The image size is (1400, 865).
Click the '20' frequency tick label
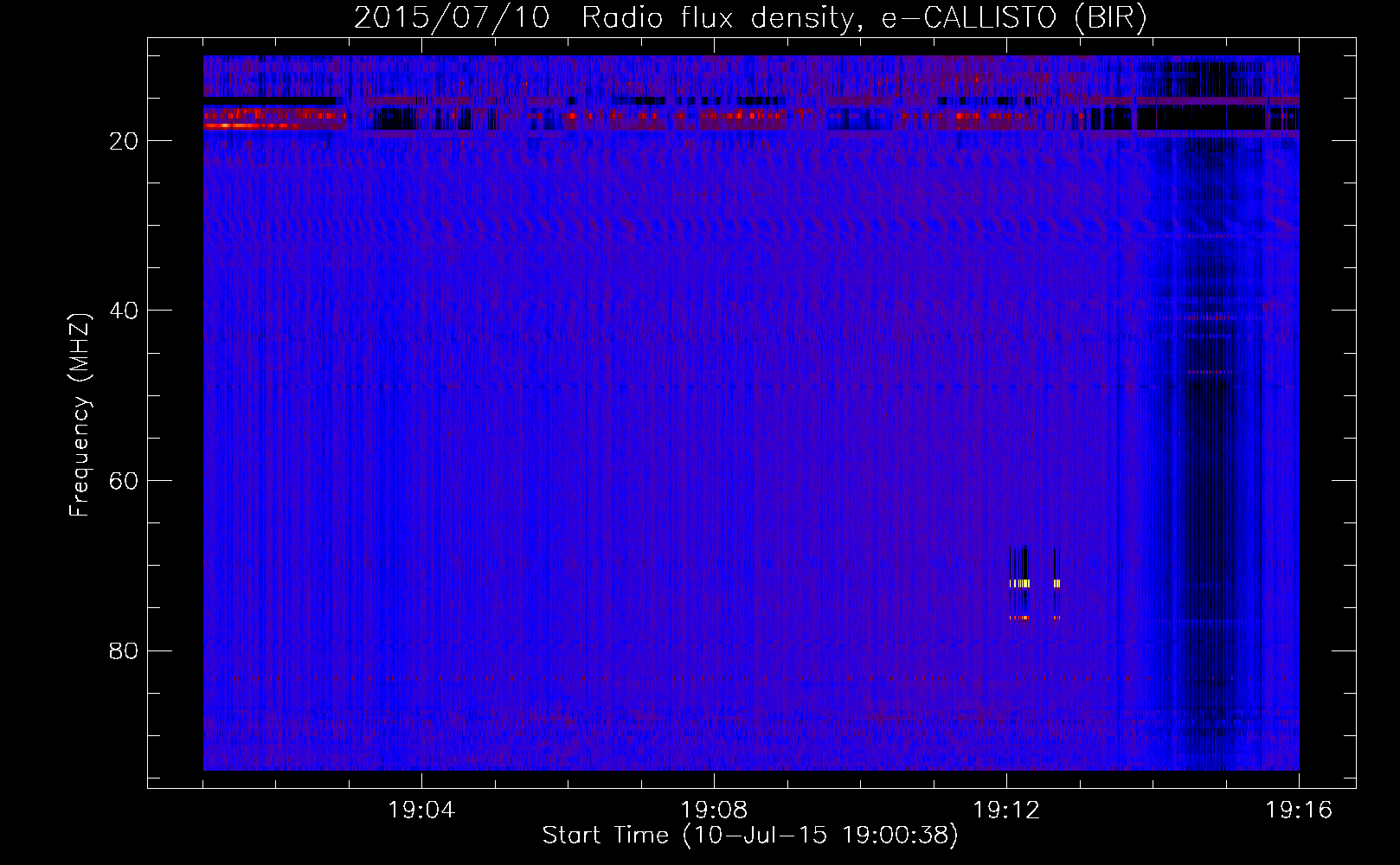pyautogui.click(x=124, y=141)
